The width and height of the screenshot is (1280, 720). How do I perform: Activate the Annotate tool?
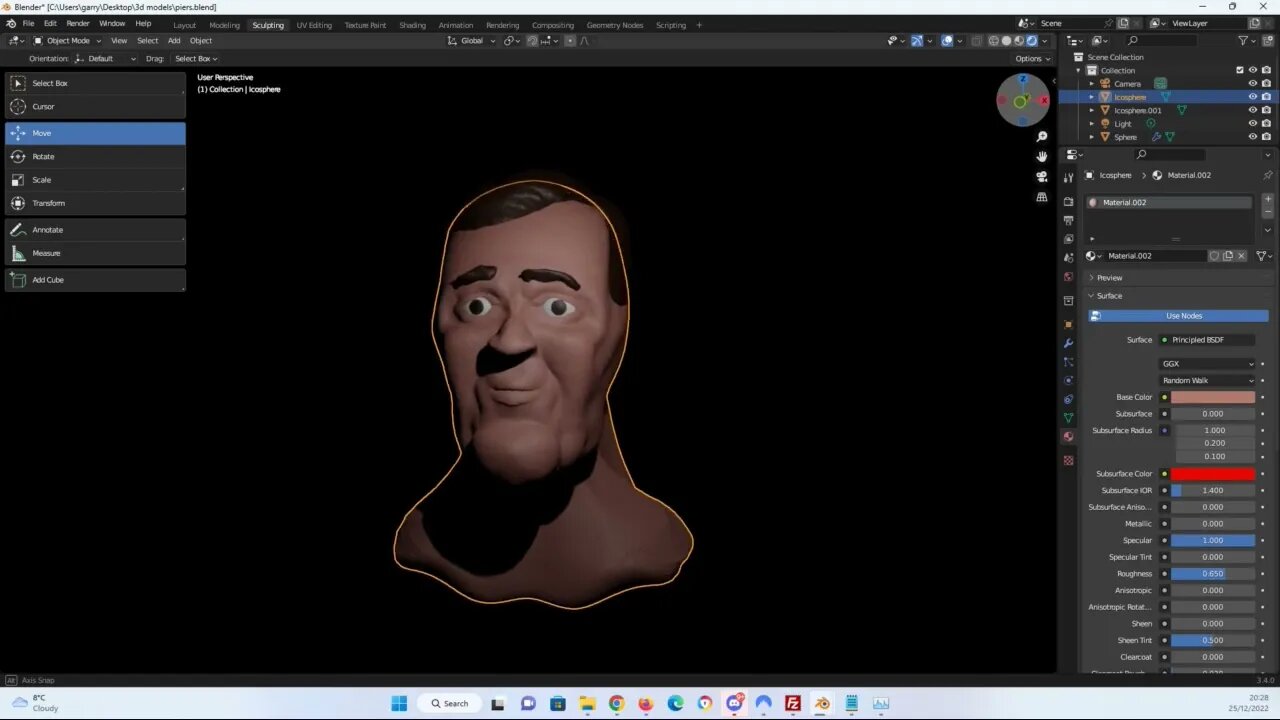tap(95, 229)
